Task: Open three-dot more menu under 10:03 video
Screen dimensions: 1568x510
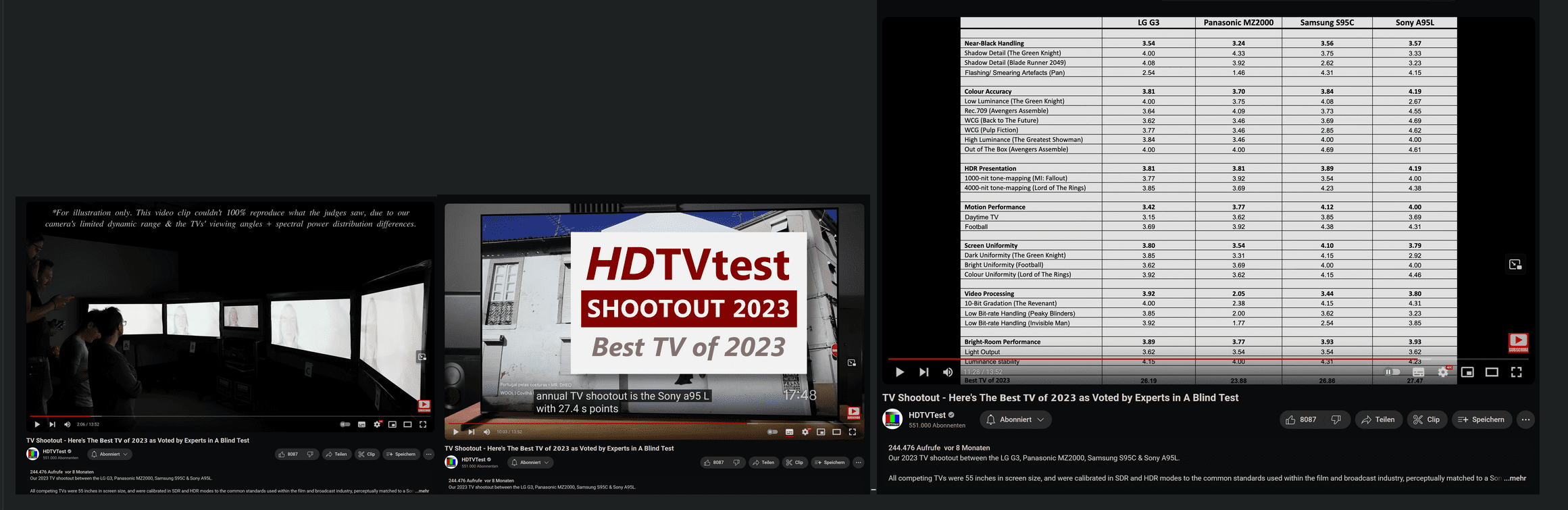Action: tap(858, 463)
